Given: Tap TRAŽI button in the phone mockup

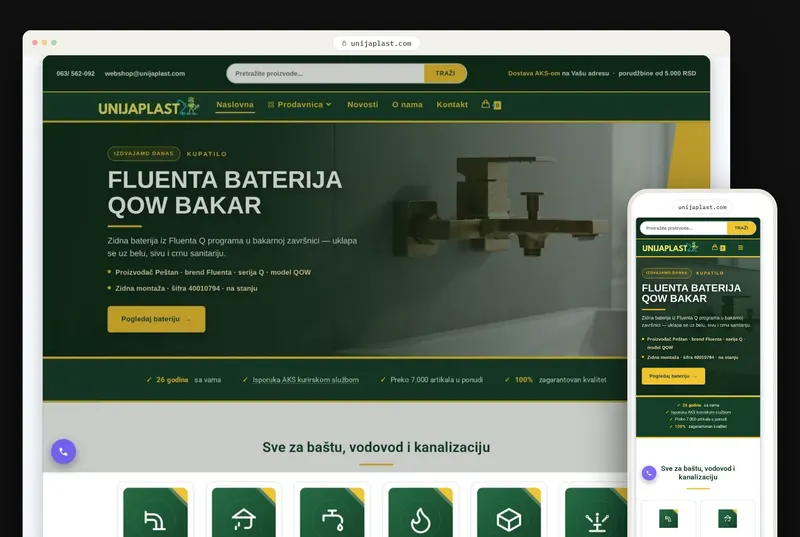Looking at the screenshot, I should click(741, 228).
